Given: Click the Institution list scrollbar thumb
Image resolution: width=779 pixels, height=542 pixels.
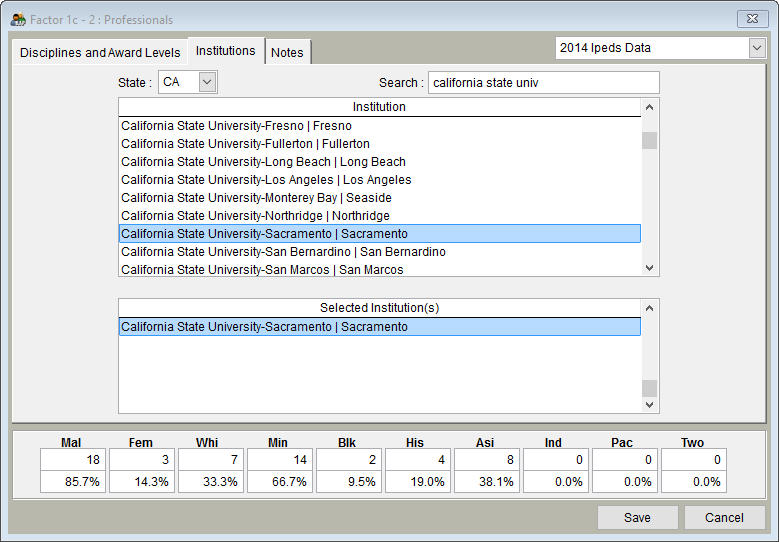Looking at the screenshot, I should coord(649,140).
